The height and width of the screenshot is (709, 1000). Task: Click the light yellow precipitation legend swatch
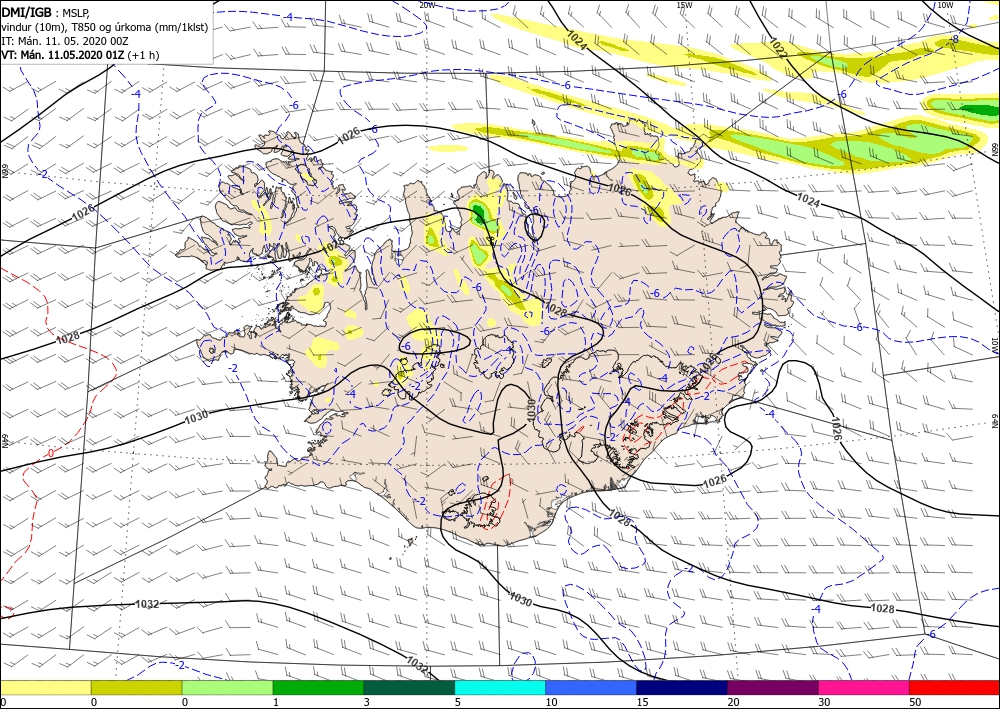(x=46, y=687)
